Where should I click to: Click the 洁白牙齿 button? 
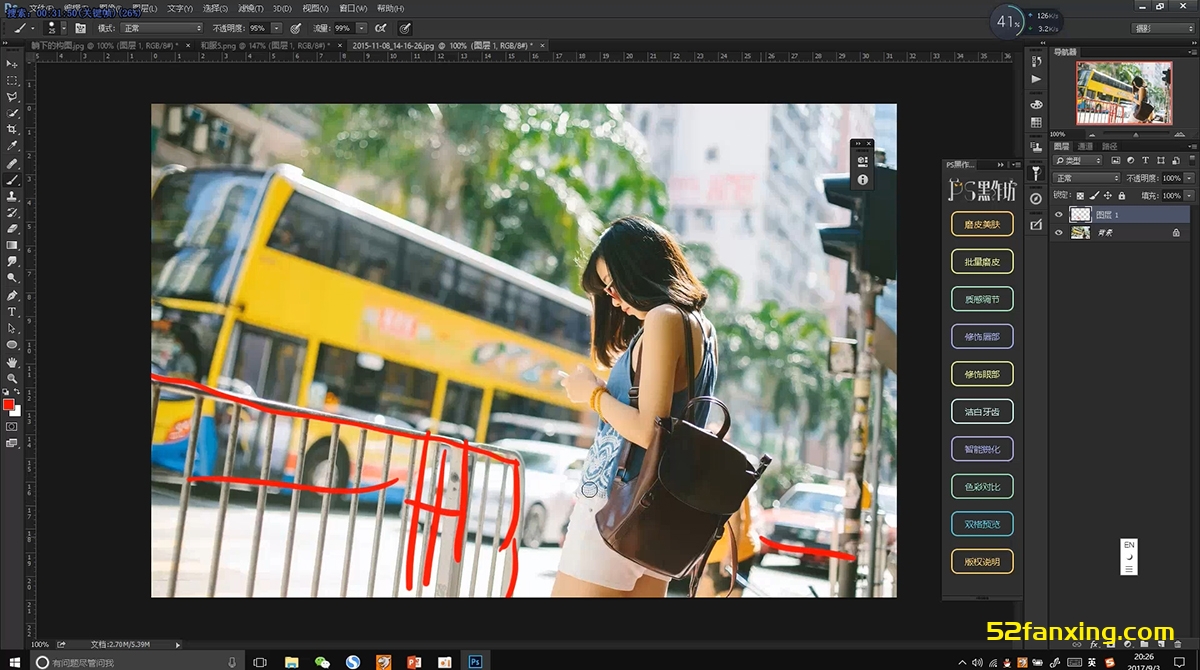(x=982, y=411)
